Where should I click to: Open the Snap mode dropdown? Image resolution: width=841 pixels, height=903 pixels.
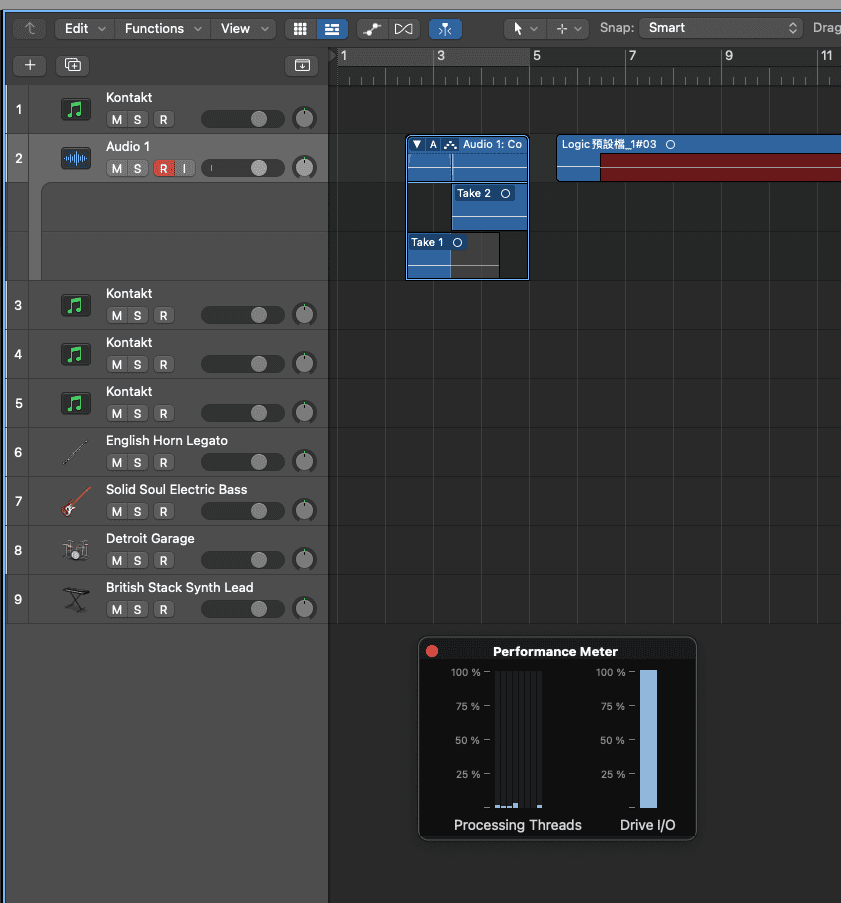click(x=721, y=28)
